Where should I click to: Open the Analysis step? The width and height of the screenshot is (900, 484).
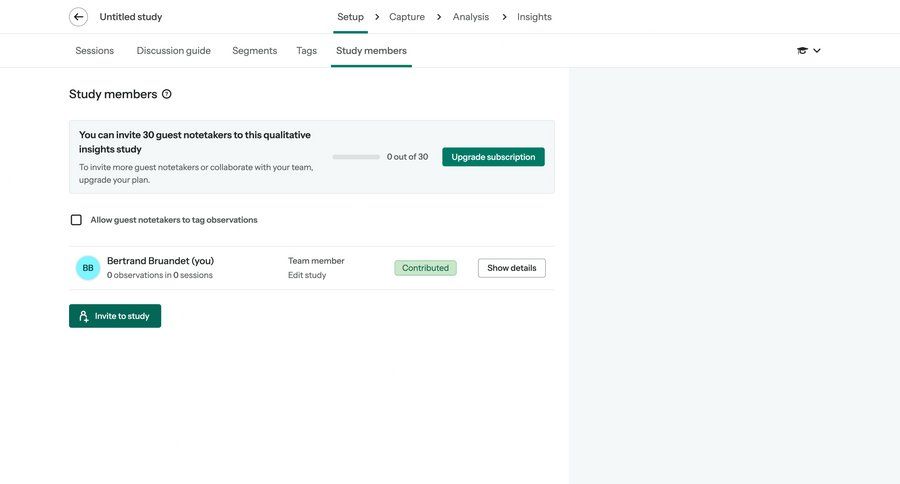click(x=471, y=17)
